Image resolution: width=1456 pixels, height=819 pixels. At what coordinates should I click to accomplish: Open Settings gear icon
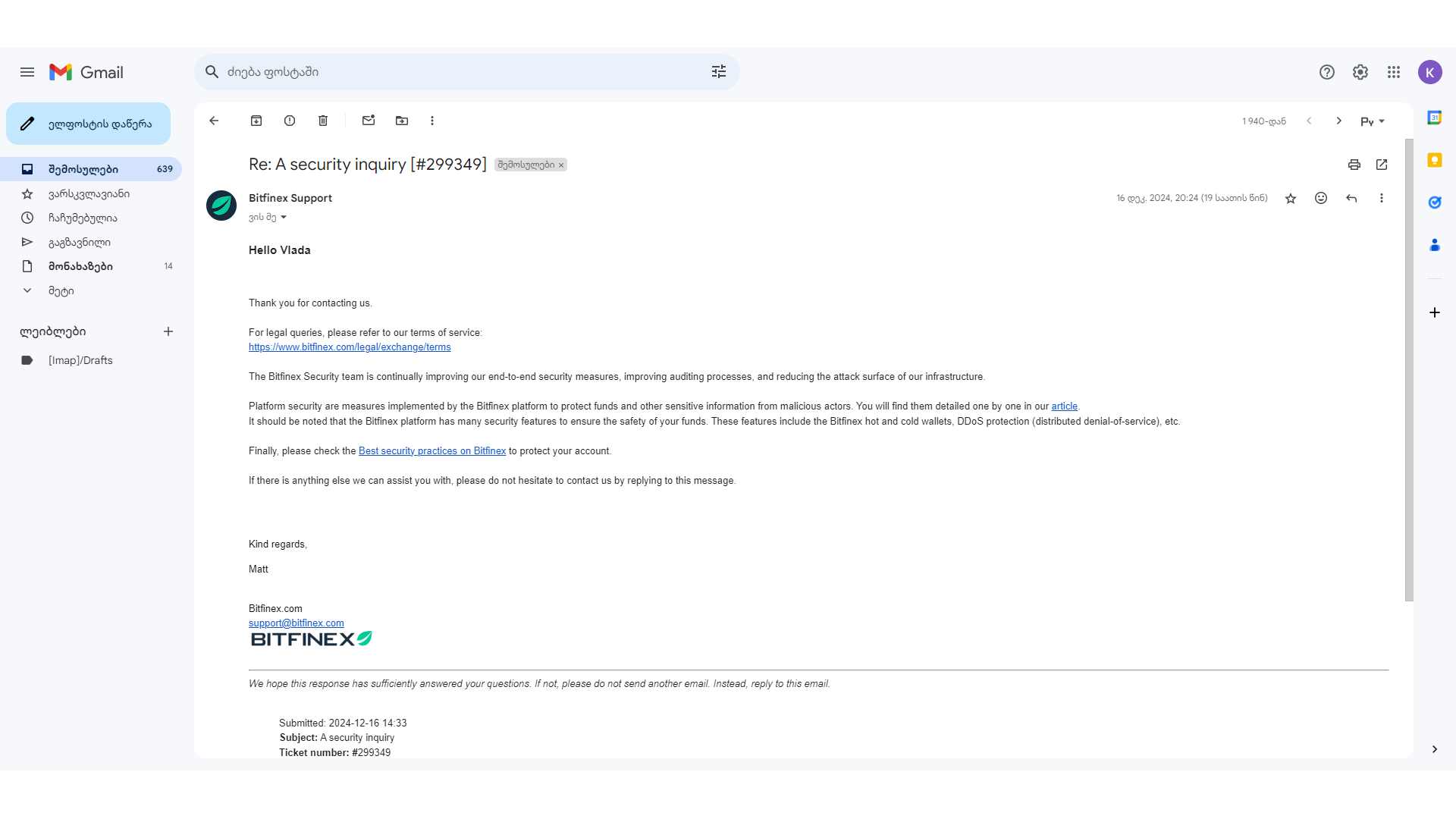pos(1360,72)
